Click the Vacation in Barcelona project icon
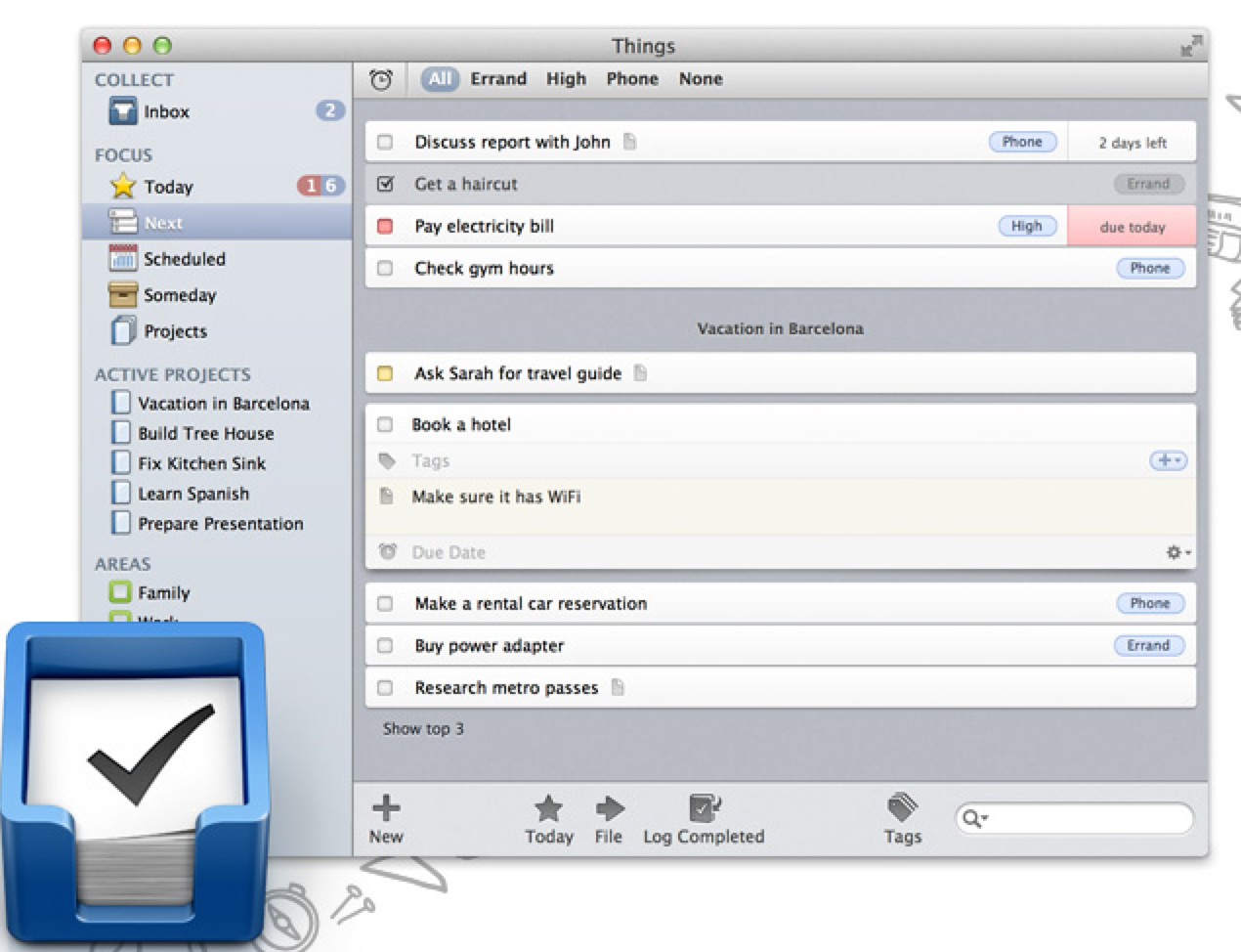This screenshot has height=952, width=1241. 121,403
